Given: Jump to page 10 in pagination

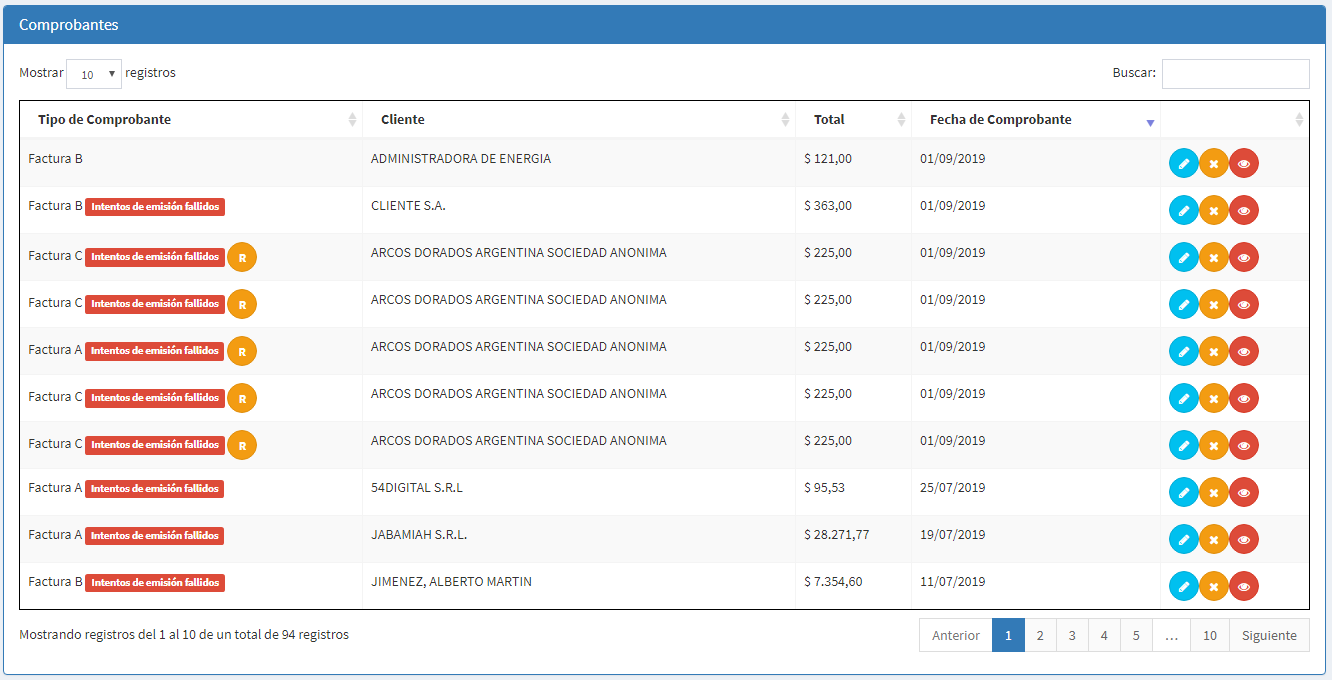Looking at the screenshot, I should tap(1210, 635).
